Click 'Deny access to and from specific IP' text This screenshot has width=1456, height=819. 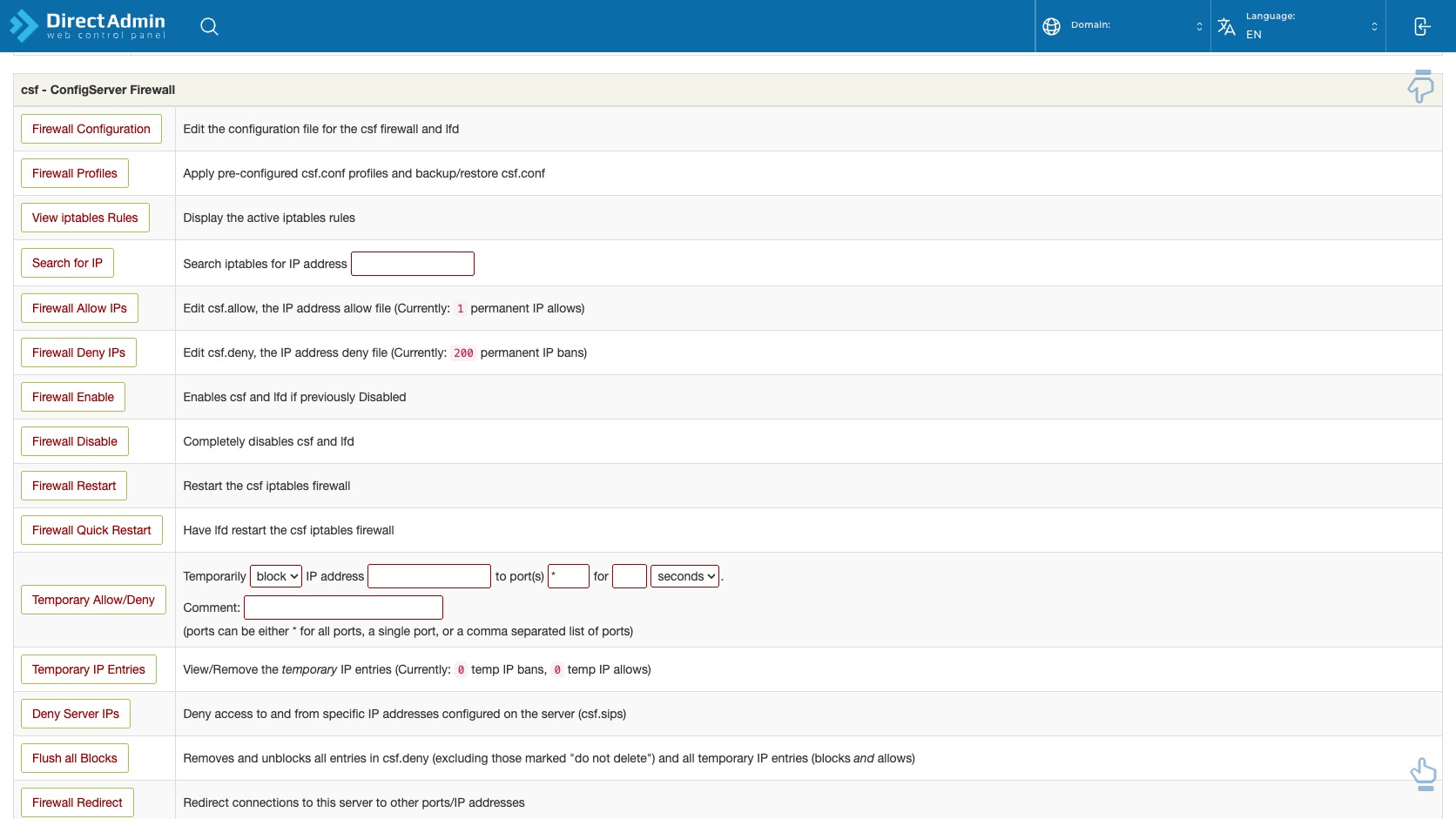pyautogui.click(x=404, y=714)
